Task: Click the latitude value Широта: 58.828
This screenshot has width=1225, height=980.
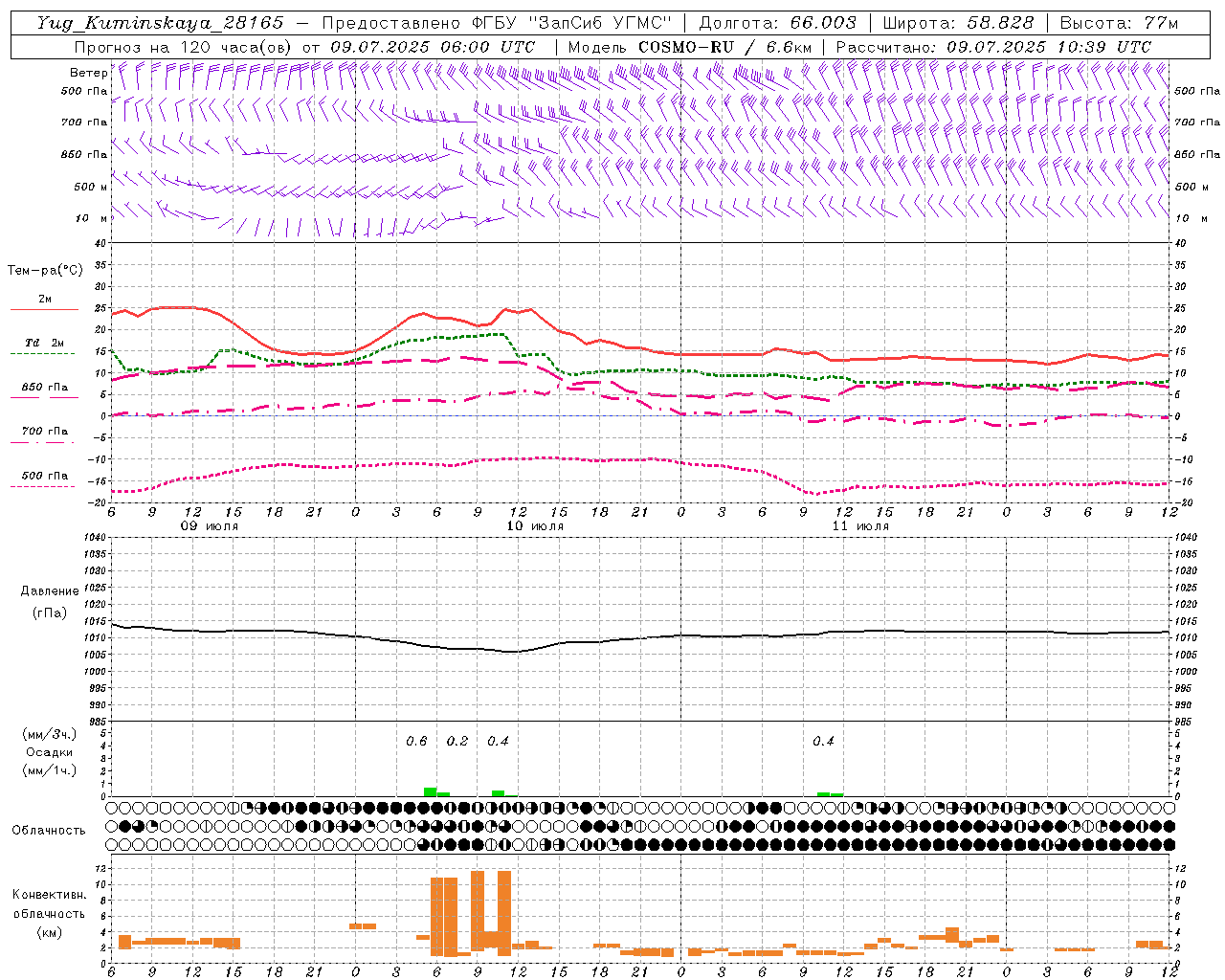Action: coord(958,23)
